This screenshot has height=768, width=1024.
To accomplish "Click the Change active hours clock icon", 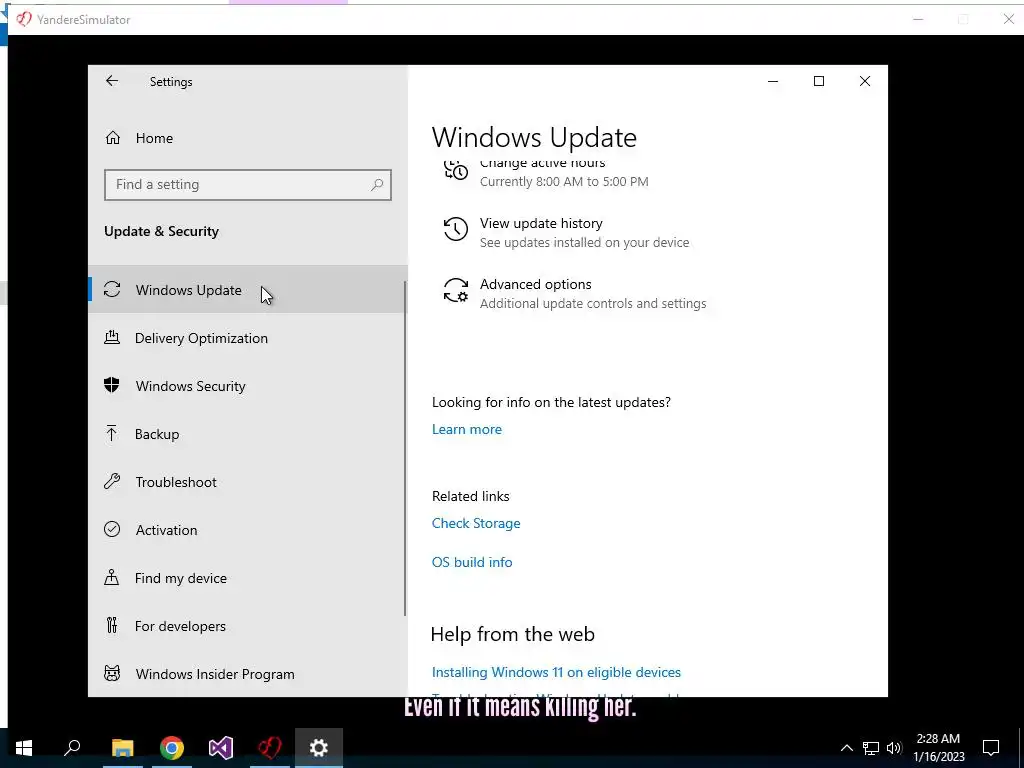I will (x=456, y=170).
